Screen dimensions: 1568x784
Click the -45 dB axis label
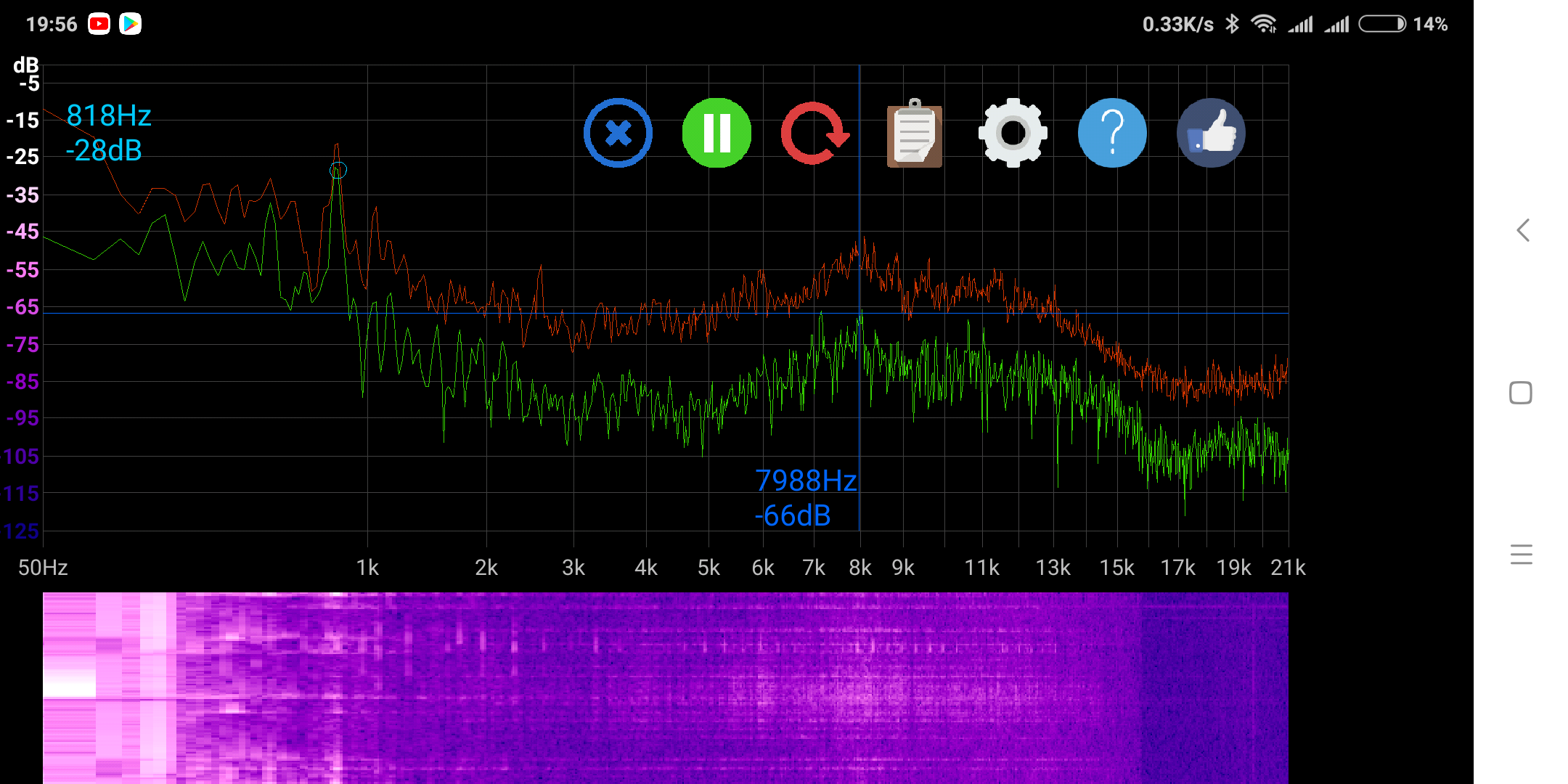click(x=23, y=232)
